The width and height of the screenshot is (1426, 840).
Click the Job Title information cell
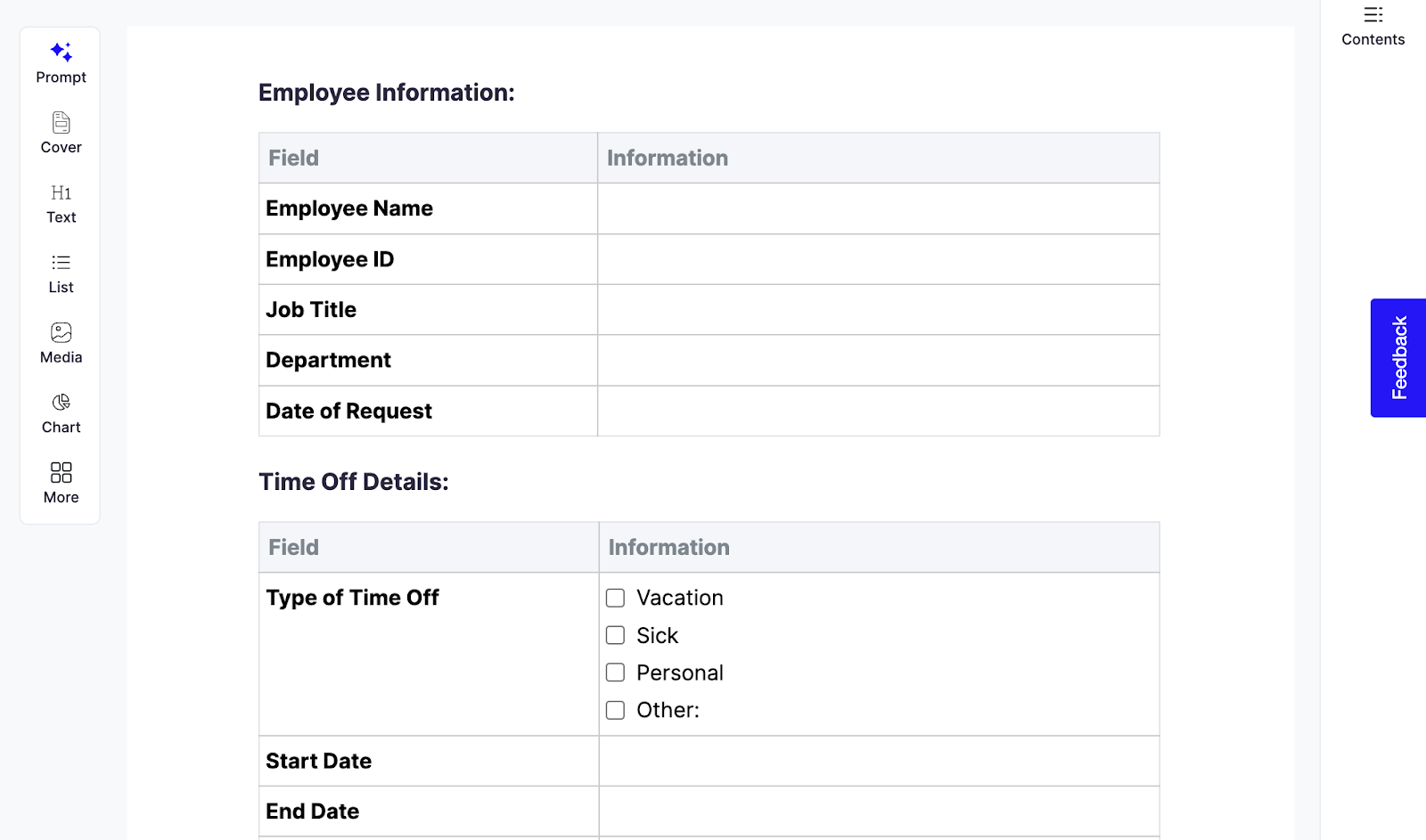pyautogui.click(x=878, y=309)
